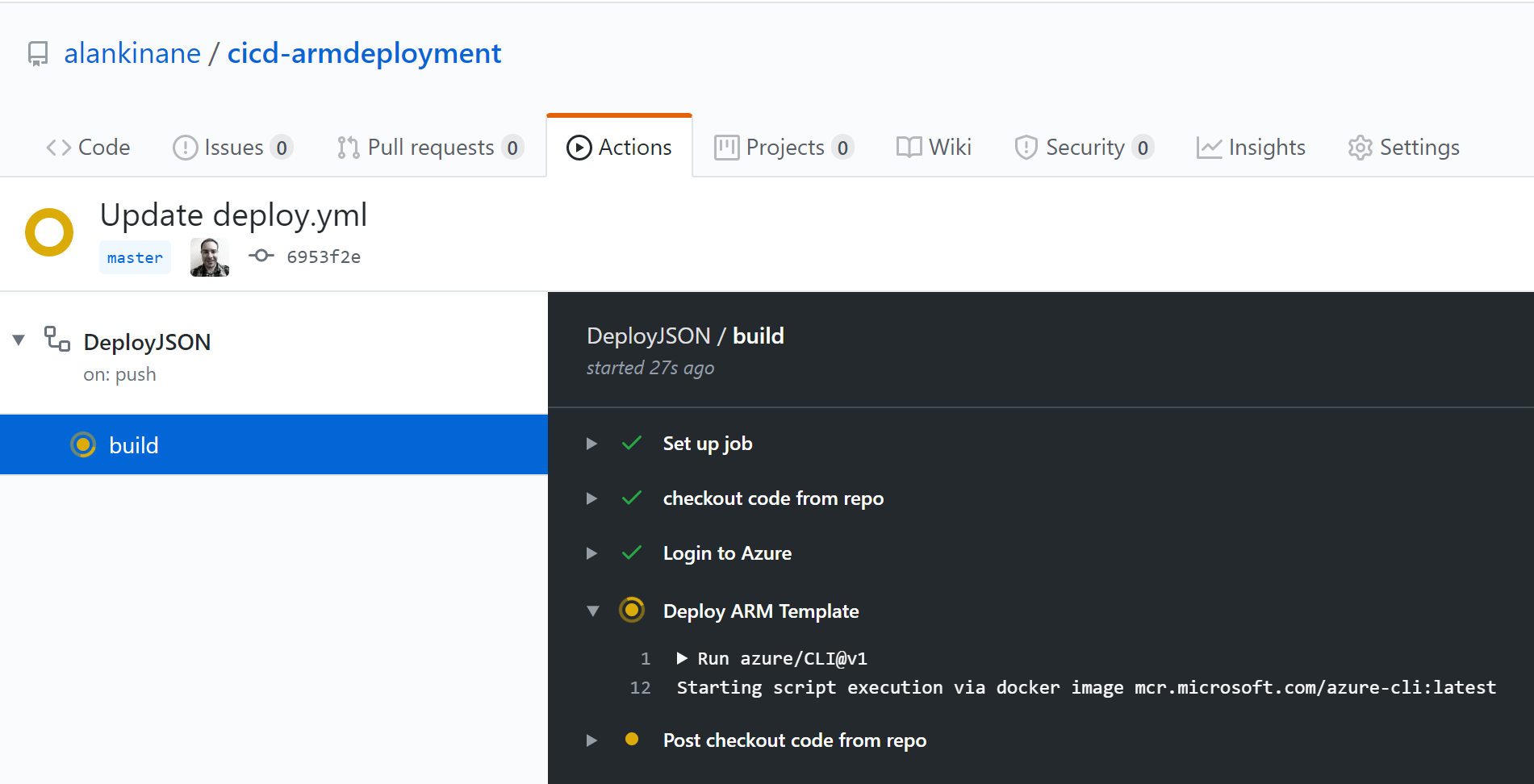Expand the Login to Azure step
Viewport: 1534px width, 784px height.
(591, 553)
